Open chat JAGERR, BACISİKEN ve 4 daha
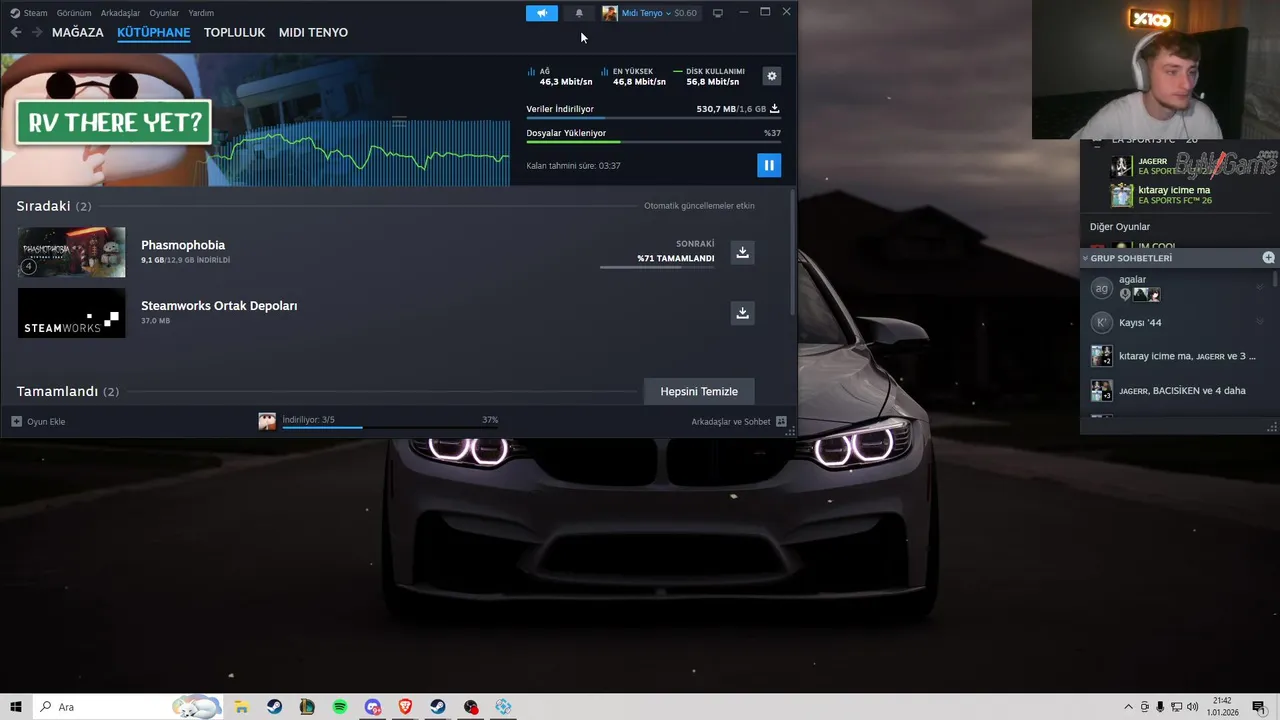The height and width of the screenshot is (720, 1280). click(1180, 390)
